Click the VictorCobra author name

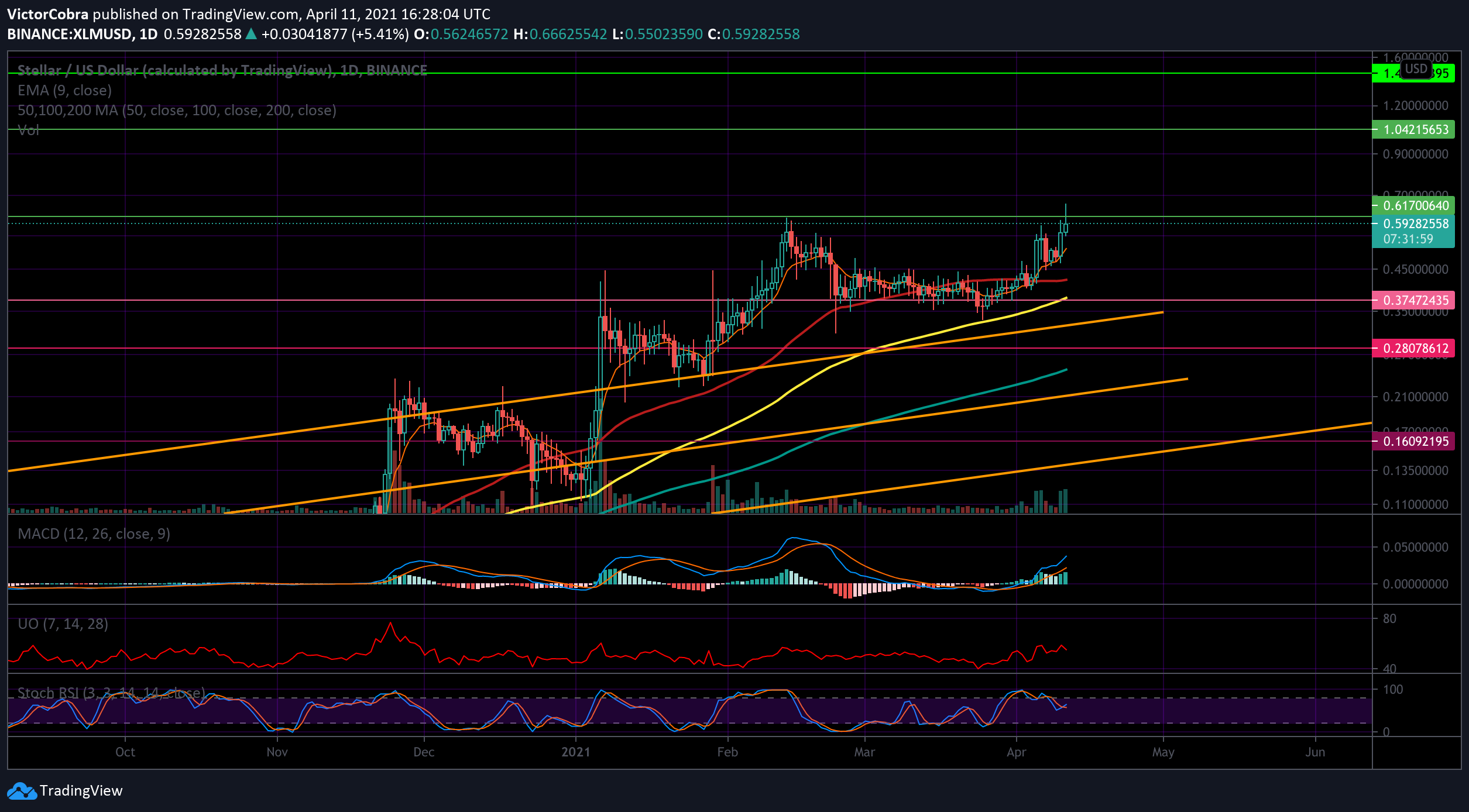tap(48, 14)
